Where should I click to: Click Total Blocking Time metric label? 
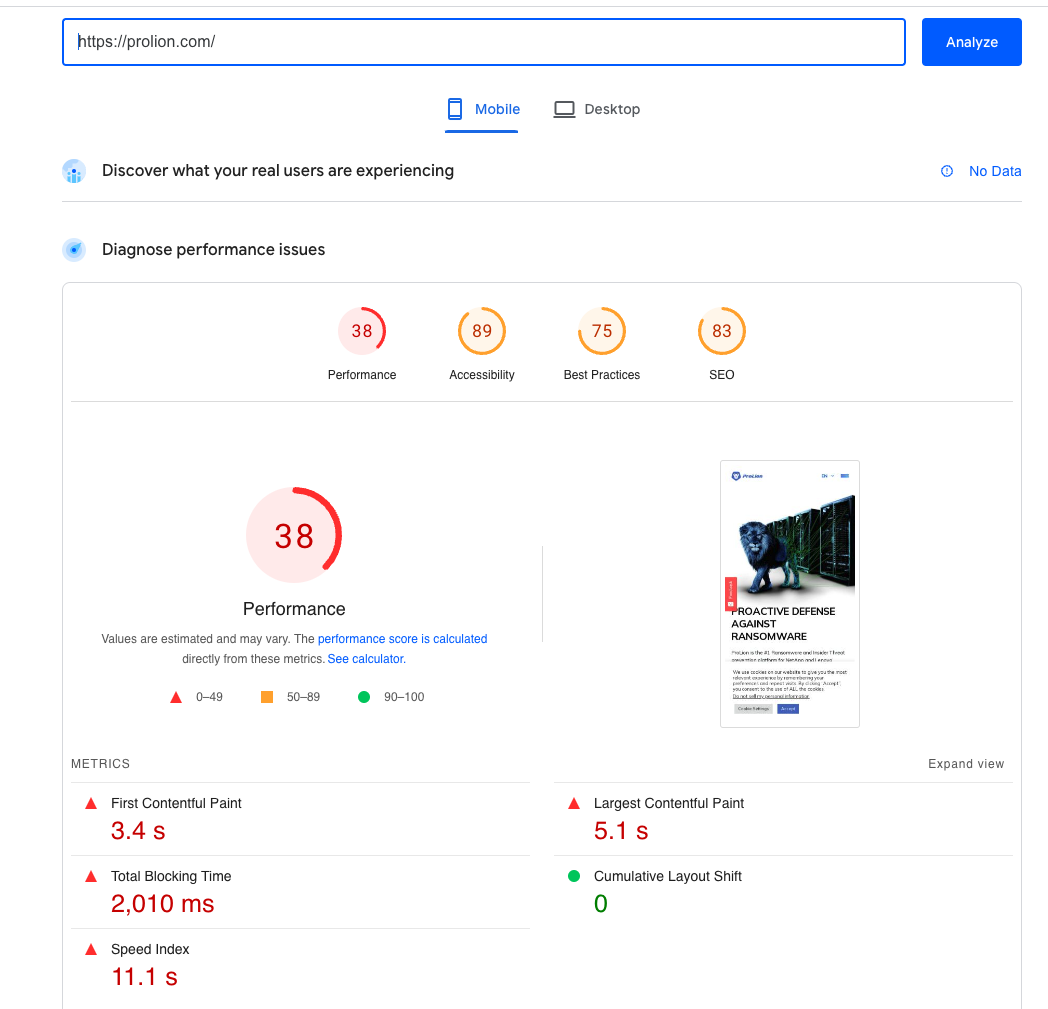[171, 876]
